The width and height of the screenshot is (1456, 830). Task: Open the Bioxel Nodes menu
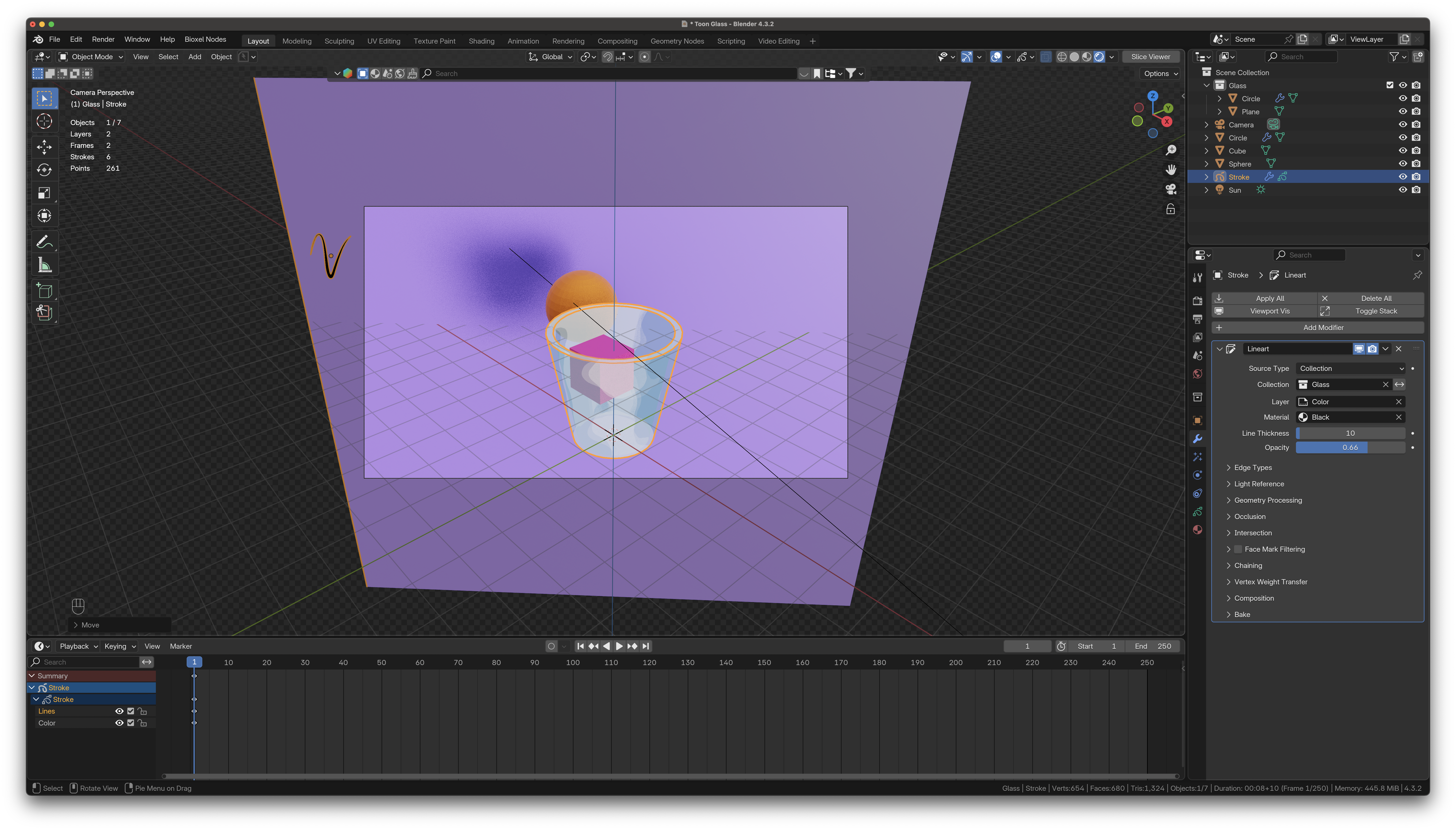(205, 39)
